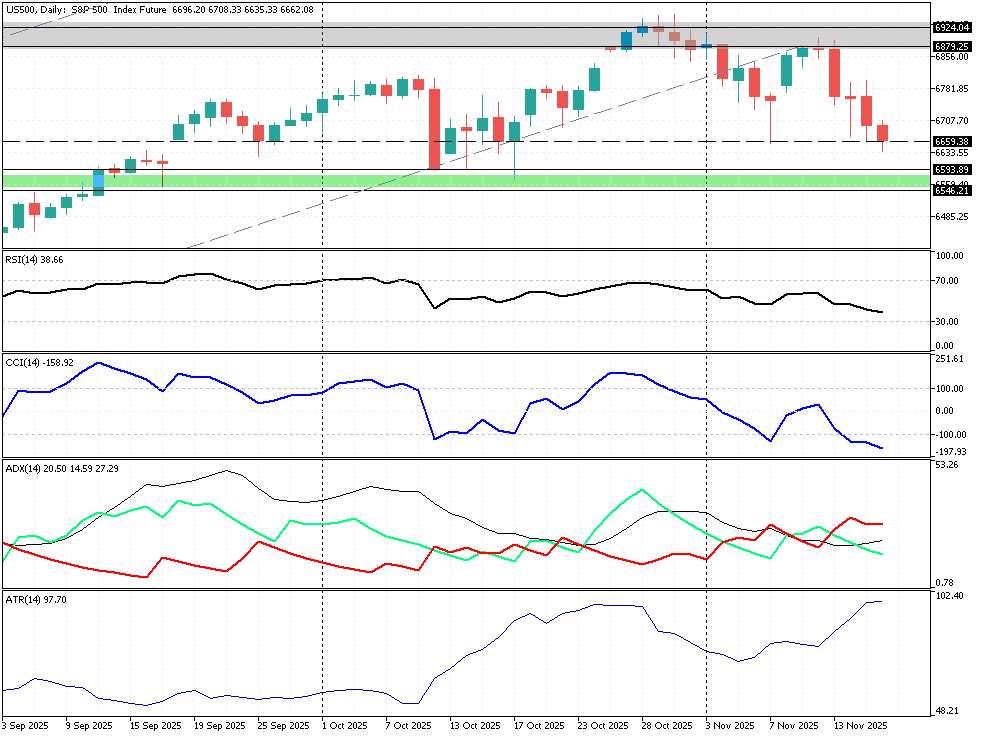Click the 6659.38 price tag

click(x=951, y=141)
